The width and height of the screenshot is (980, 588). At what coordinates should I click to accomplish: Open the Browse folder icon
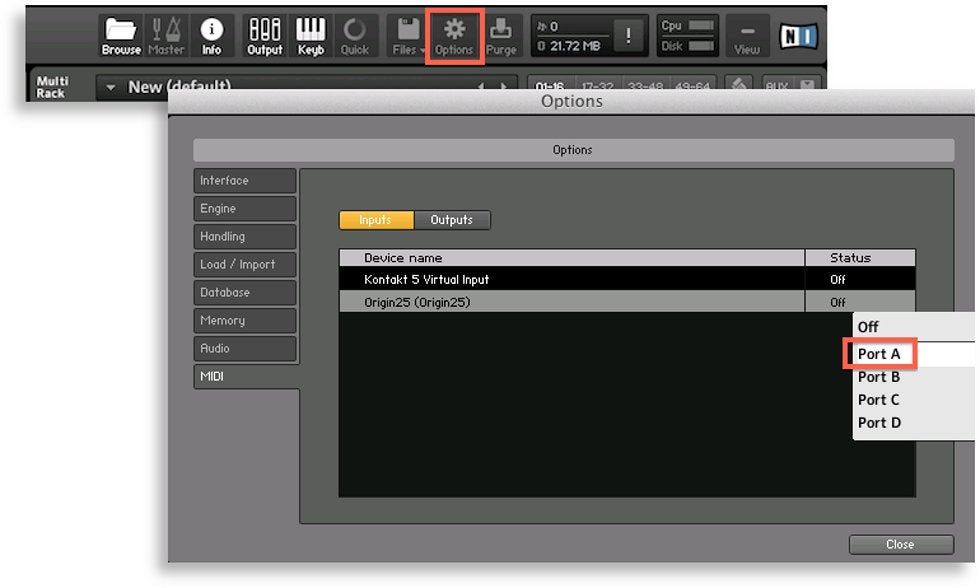[x=121, y=35]
